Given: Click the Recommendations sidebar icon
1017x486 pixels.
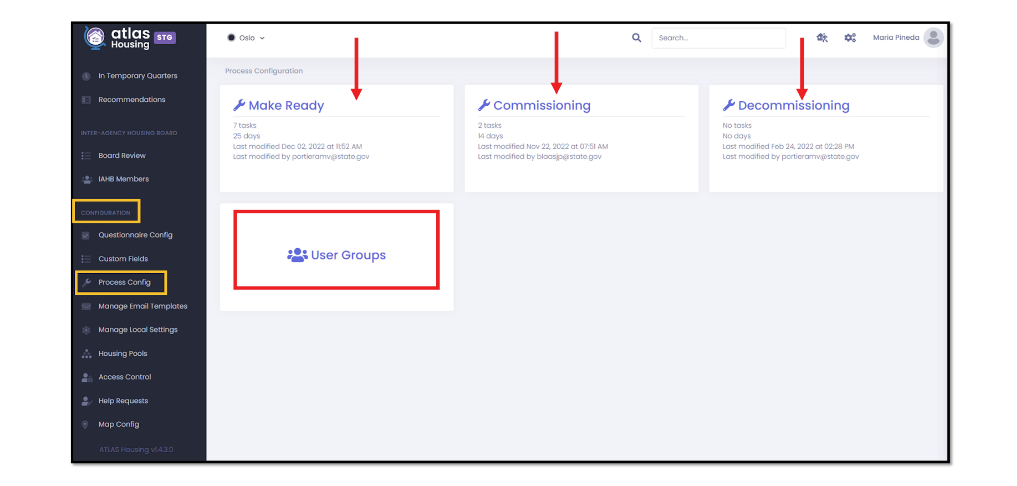Looking at the screenshot, I should 86,100.
